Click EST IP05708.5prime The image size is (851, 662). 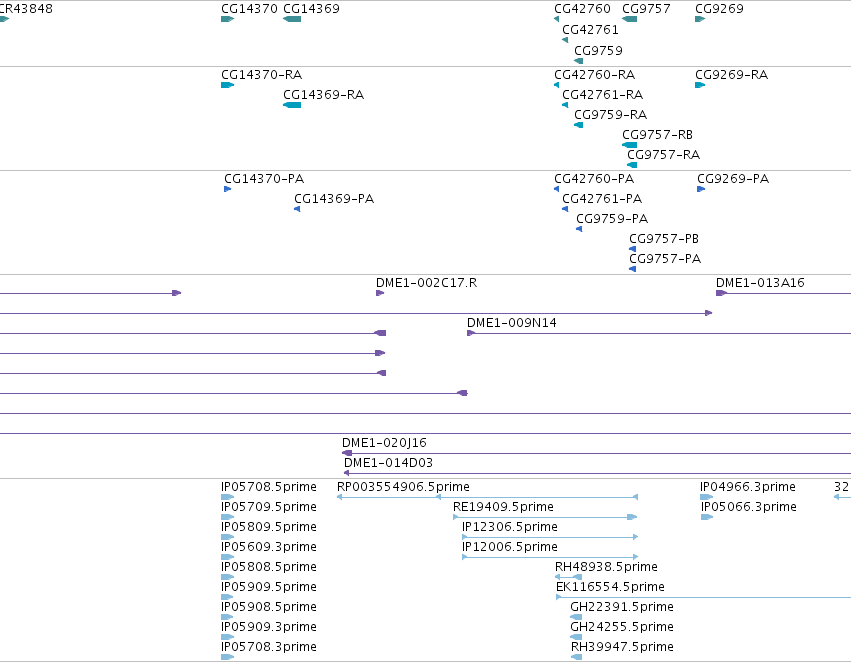(227, 497)
